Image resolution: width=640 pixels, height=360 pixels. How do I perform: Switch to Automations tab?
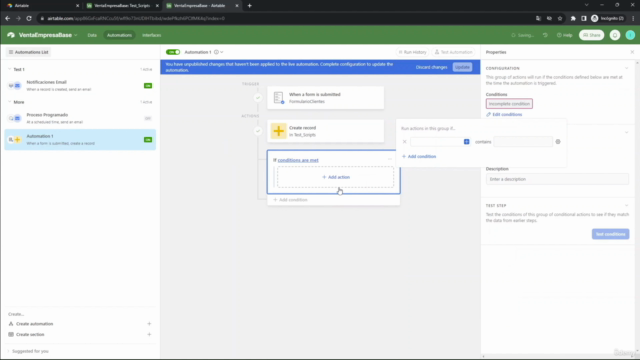119,36
